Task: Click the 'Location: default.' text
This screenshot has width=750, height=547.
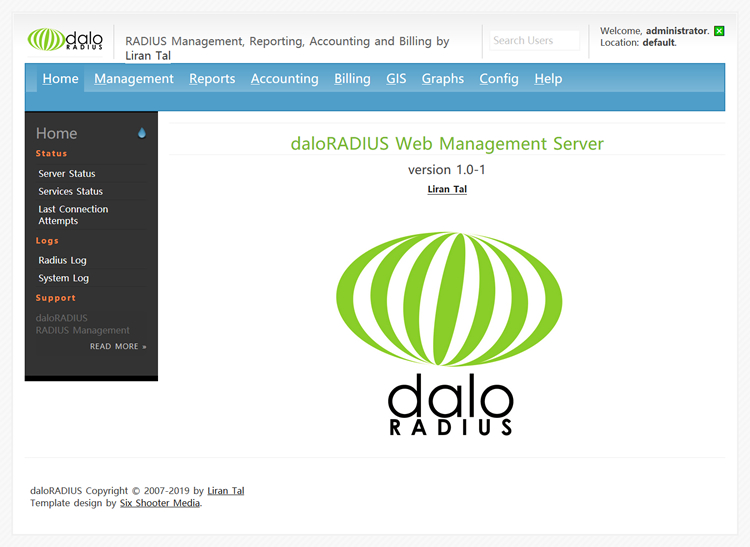Action: tap(639, 43)
